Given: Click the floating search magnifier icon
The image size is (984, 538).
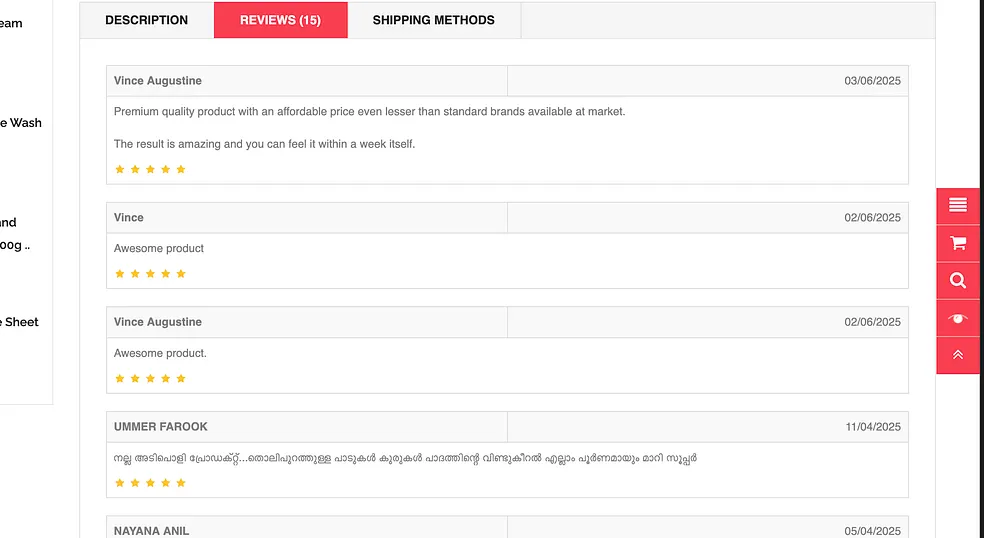Looking at the screenshot, I should click(x=958, y=281).
